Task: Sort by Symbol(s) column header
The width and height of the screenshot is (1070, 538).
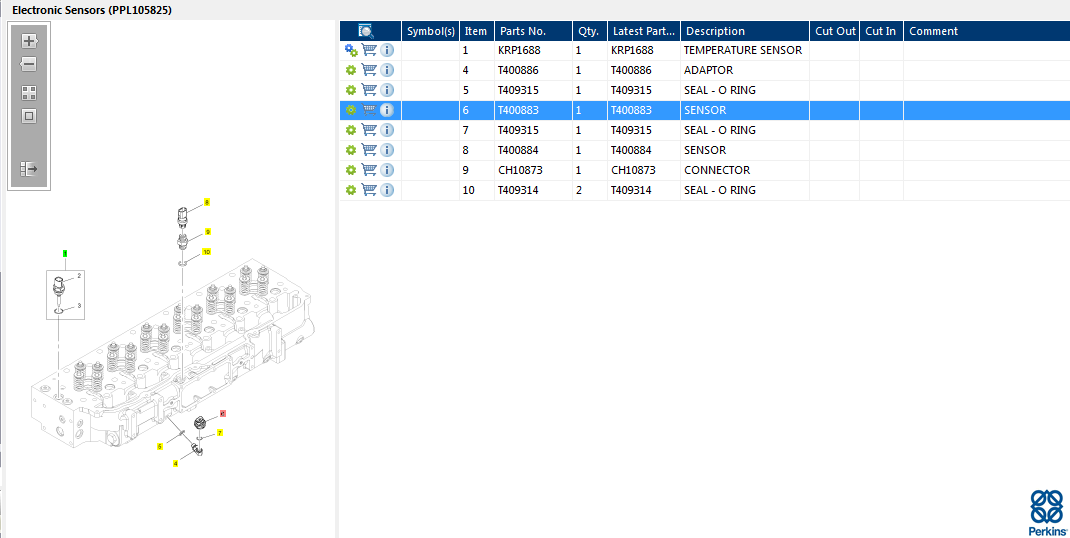Action: pos(431,31)
